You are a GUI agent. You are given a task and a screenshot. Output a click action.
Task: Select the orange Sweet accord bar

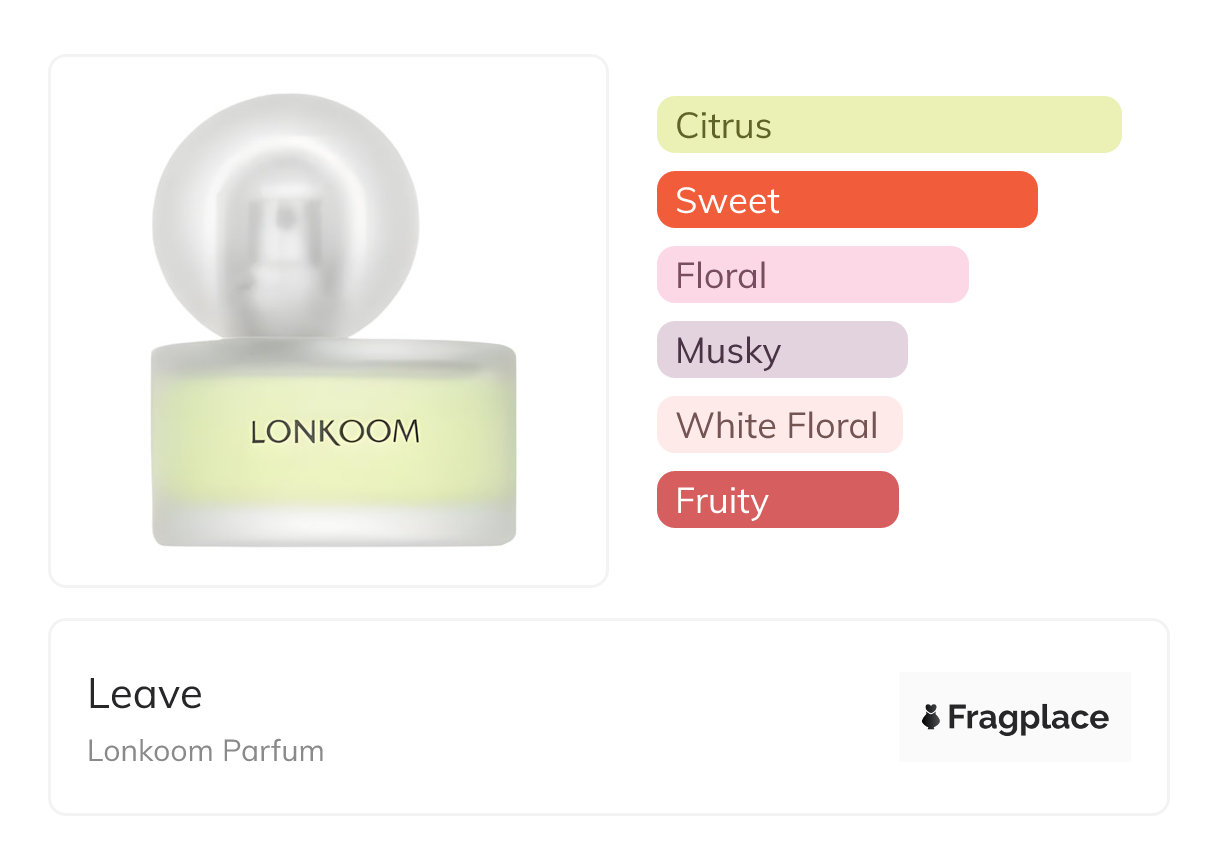tap(846, 200)
